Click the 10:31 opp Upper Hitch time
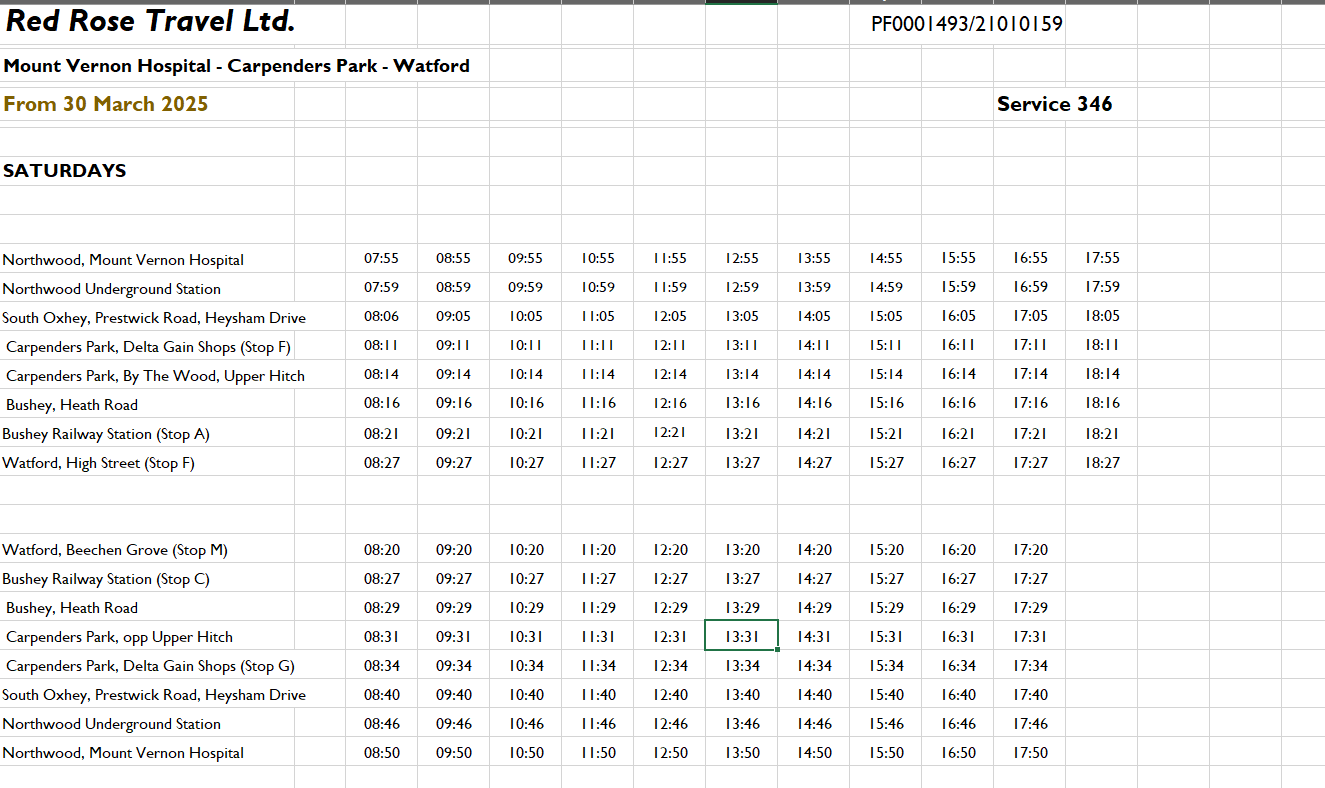Screen dimensions: 1325x788 click(x=526, y=637)
